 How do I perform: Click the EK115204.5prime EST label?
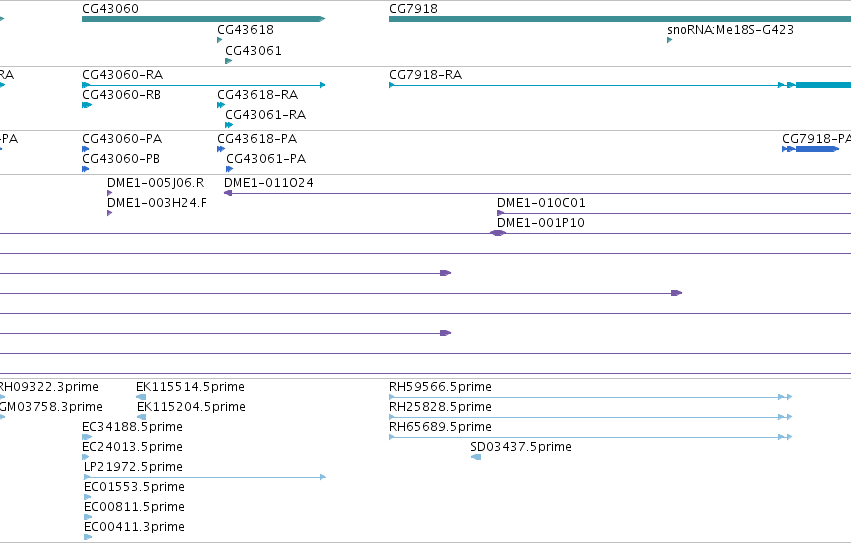coord(192,407)
